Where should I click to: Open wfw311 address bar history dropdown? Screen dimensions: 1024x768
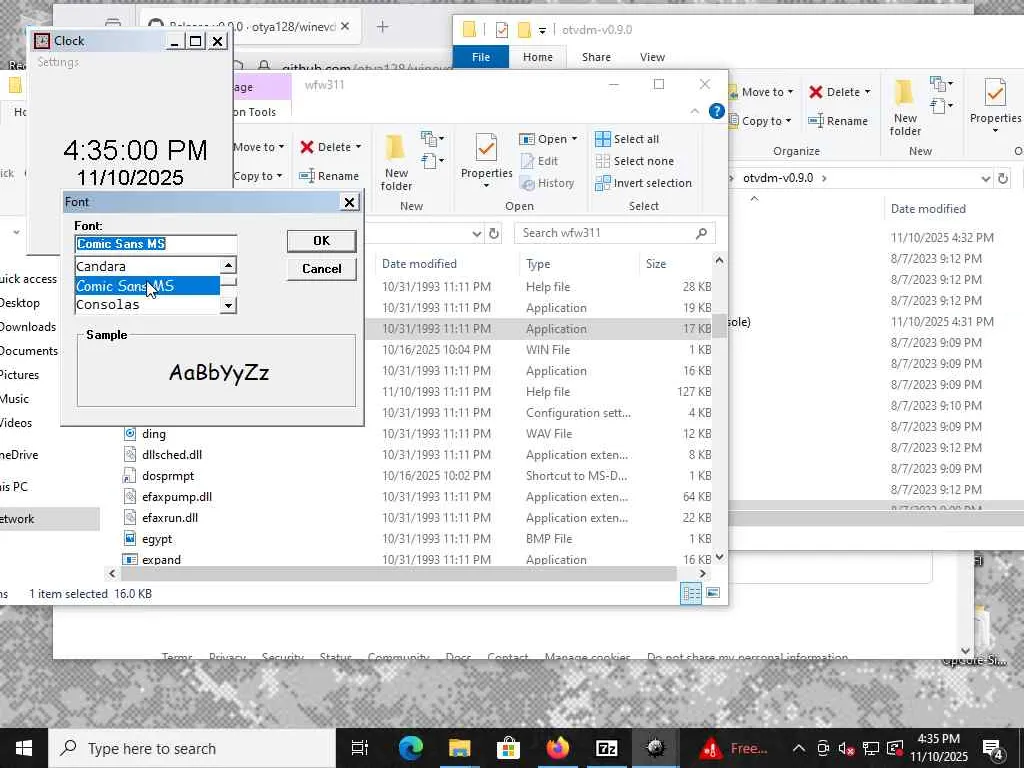477,233
